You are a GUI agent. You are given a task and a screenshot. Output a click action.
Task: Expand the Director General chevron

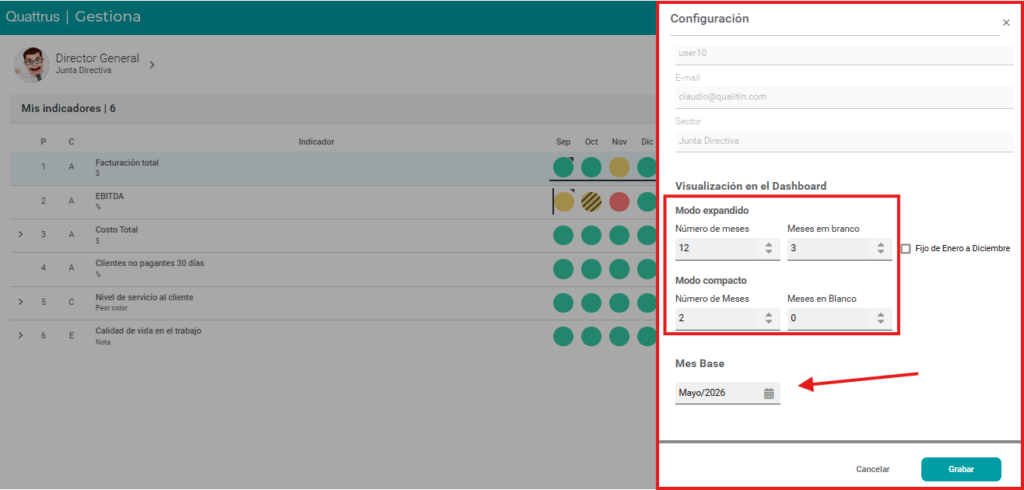pos(152,65)
